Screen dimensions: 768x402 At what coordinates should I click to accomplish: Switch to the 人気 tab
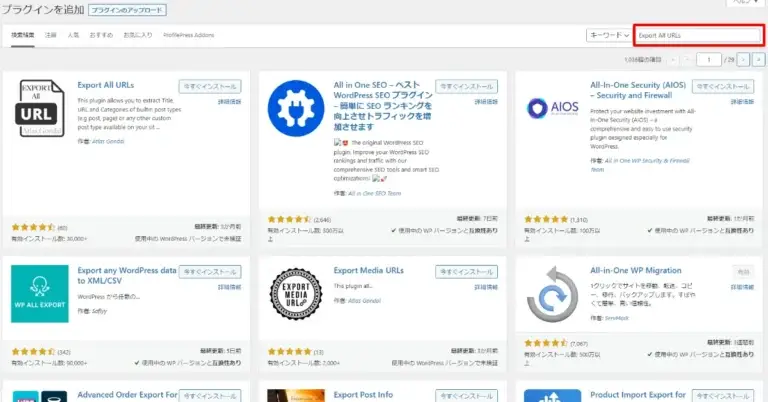tap(73, 35)
